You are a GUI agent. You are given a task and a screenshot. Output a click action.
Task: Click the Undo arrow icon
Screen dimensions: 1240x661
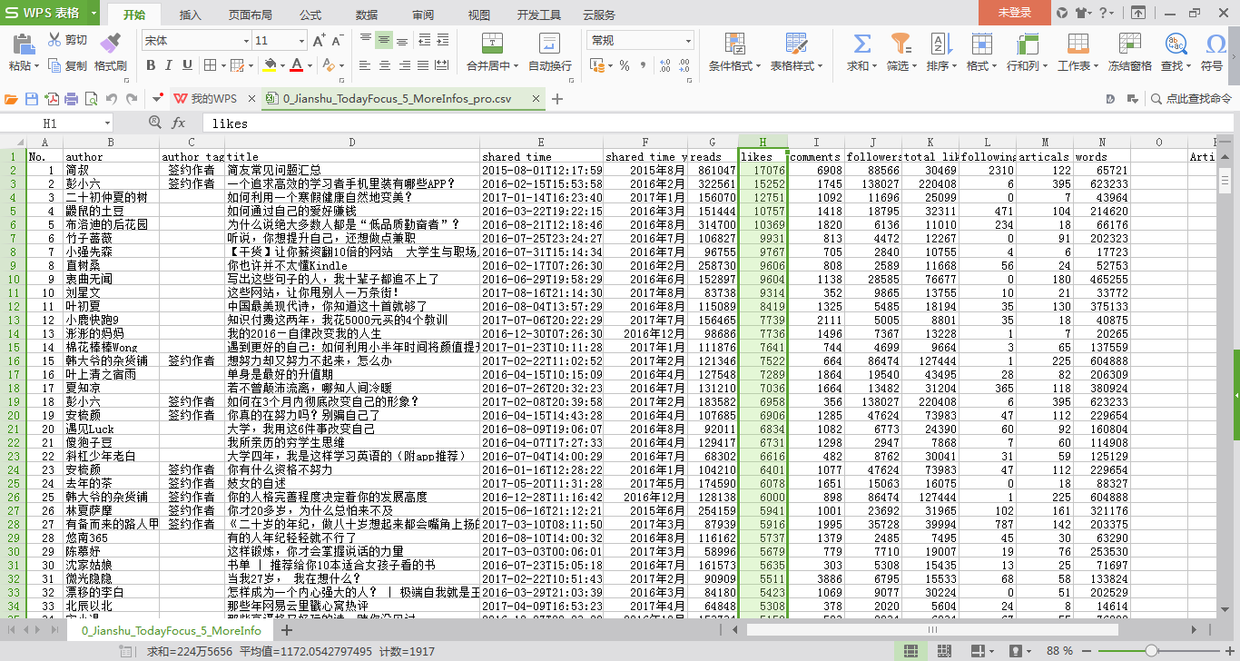(x=111, y=99)
